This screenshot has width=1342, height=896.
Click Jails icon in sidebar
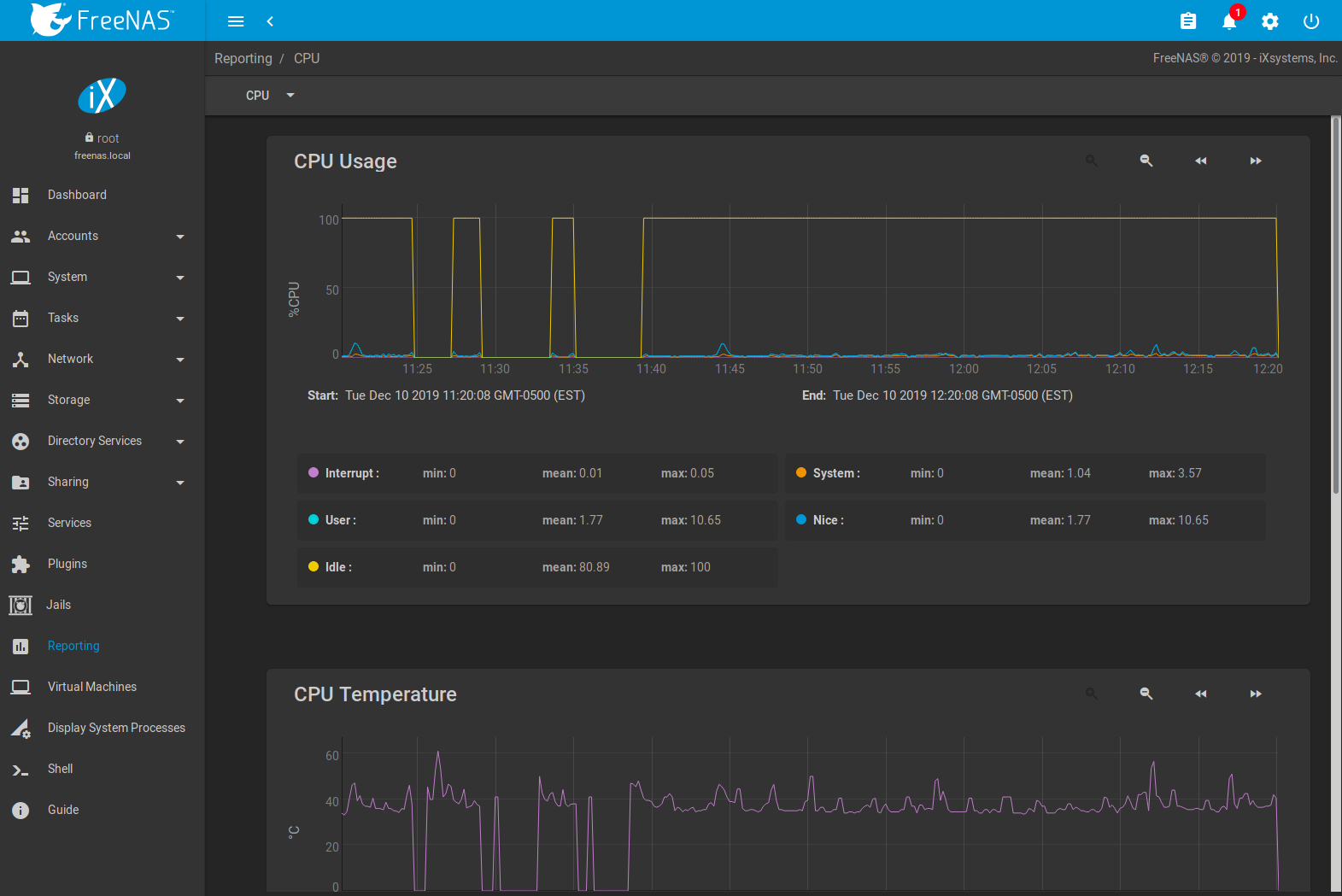click(x=21, y=605)
